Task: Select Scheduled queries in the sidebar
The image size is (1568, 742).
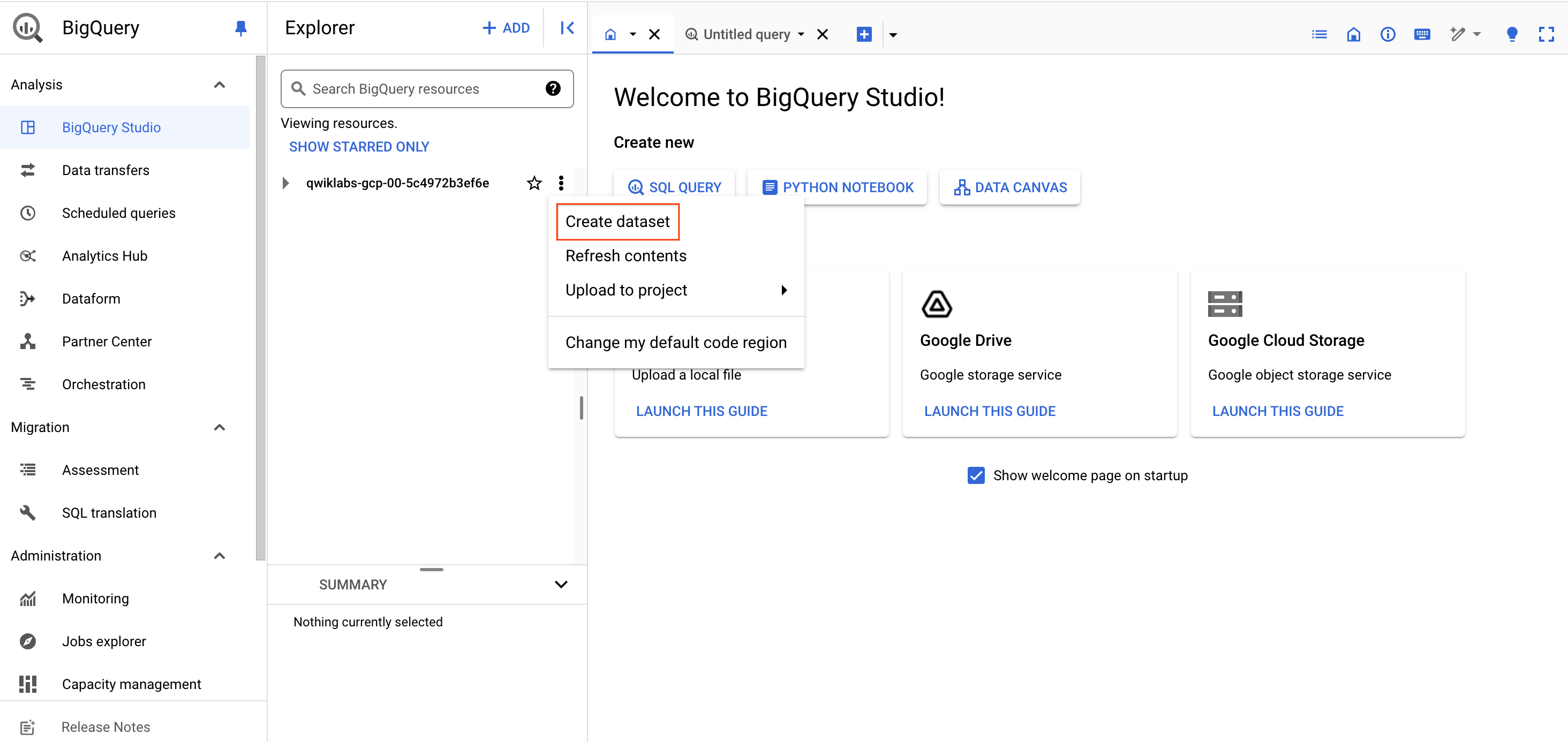Action: click(x=118, y=213)
